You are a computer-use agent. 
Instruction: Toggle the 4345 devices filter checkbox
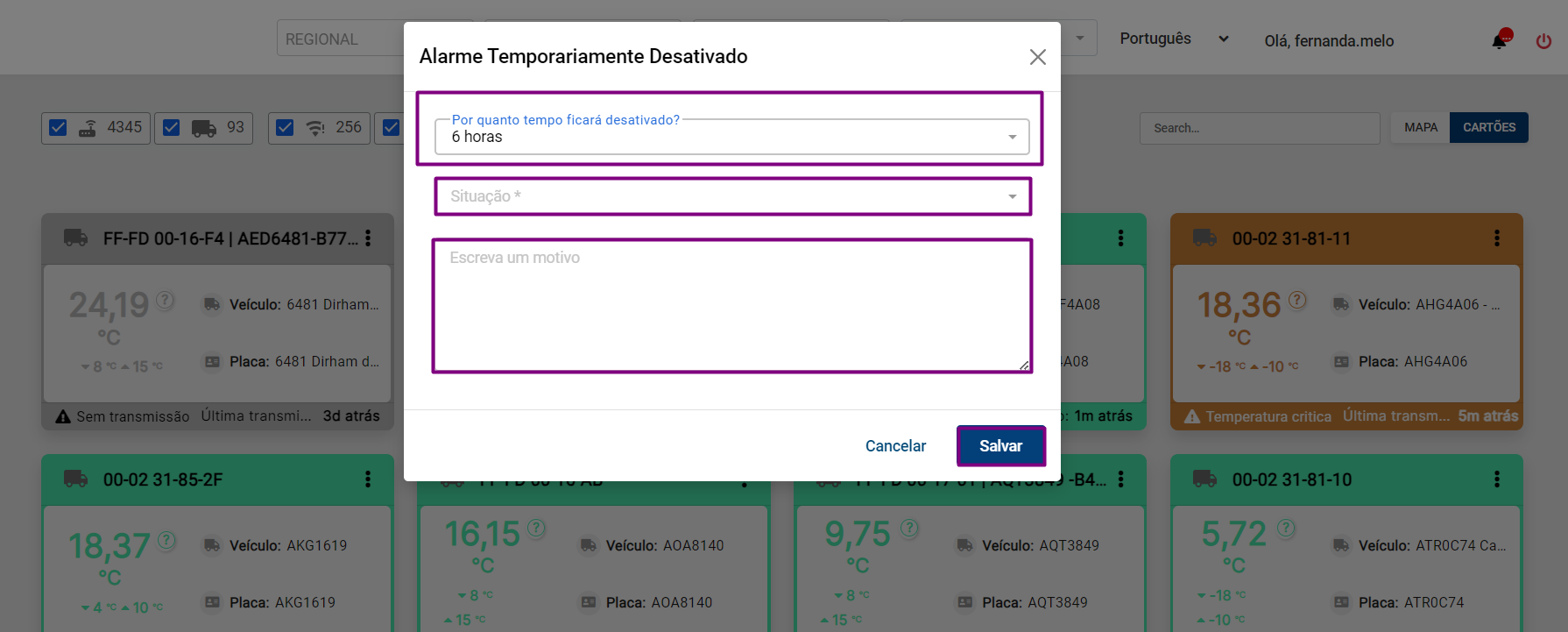pyautogui.click(x=59, y=128)
